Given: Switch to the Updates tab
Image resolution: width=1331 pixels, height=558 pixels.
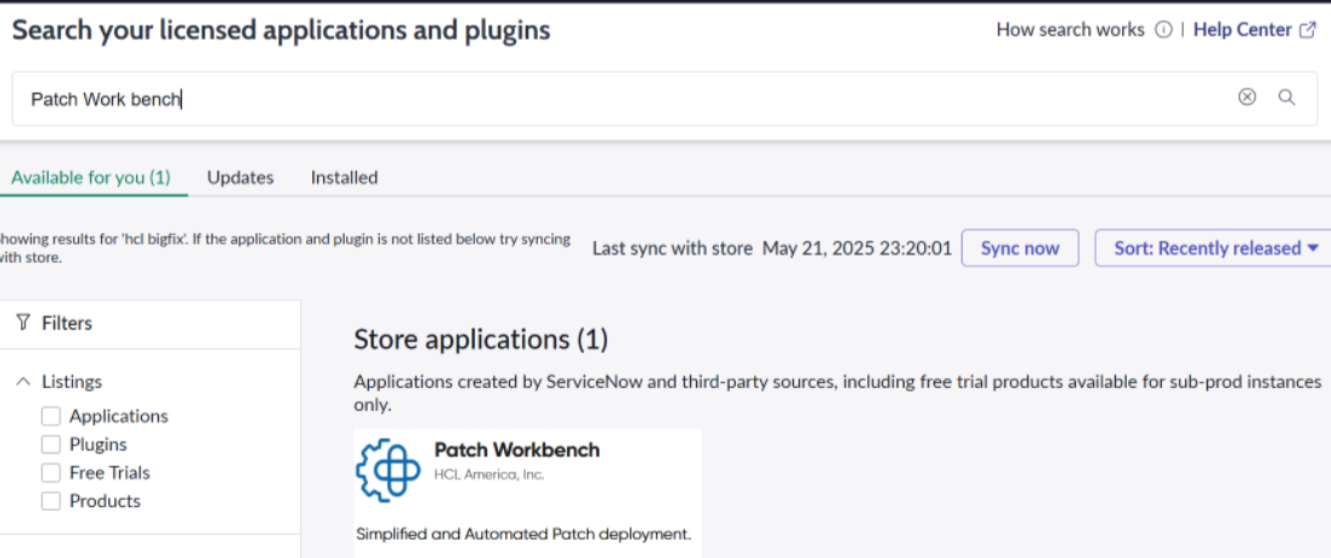Looking at the screenshot, I should (240, 177).
